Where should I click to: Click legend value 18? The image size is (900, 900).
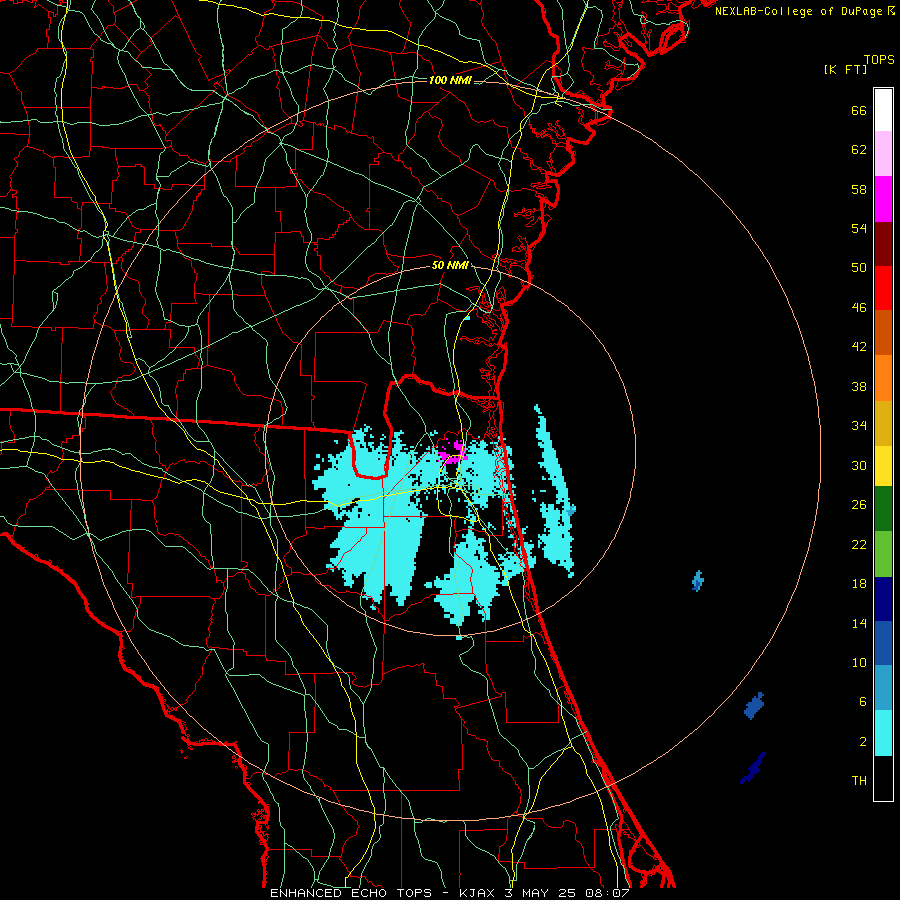(x=859, y=584)
